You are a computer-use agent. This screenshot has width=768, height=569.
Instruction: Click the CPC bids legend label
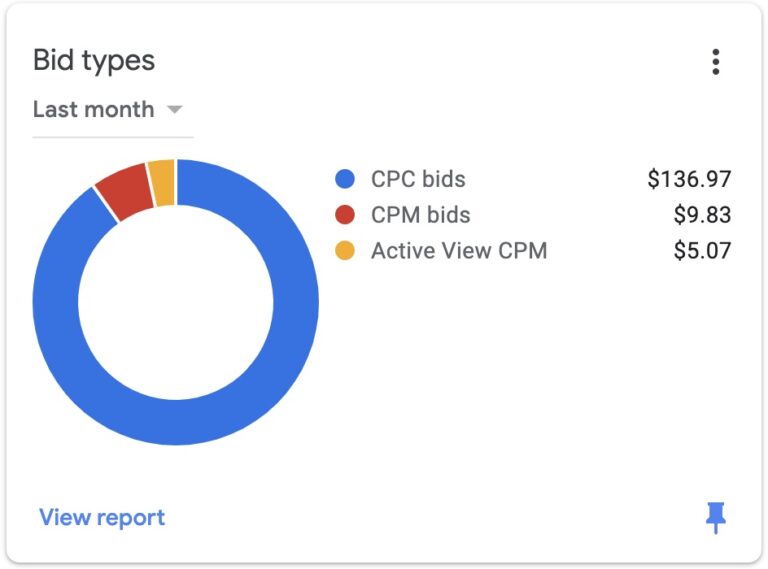coord(418,180)
